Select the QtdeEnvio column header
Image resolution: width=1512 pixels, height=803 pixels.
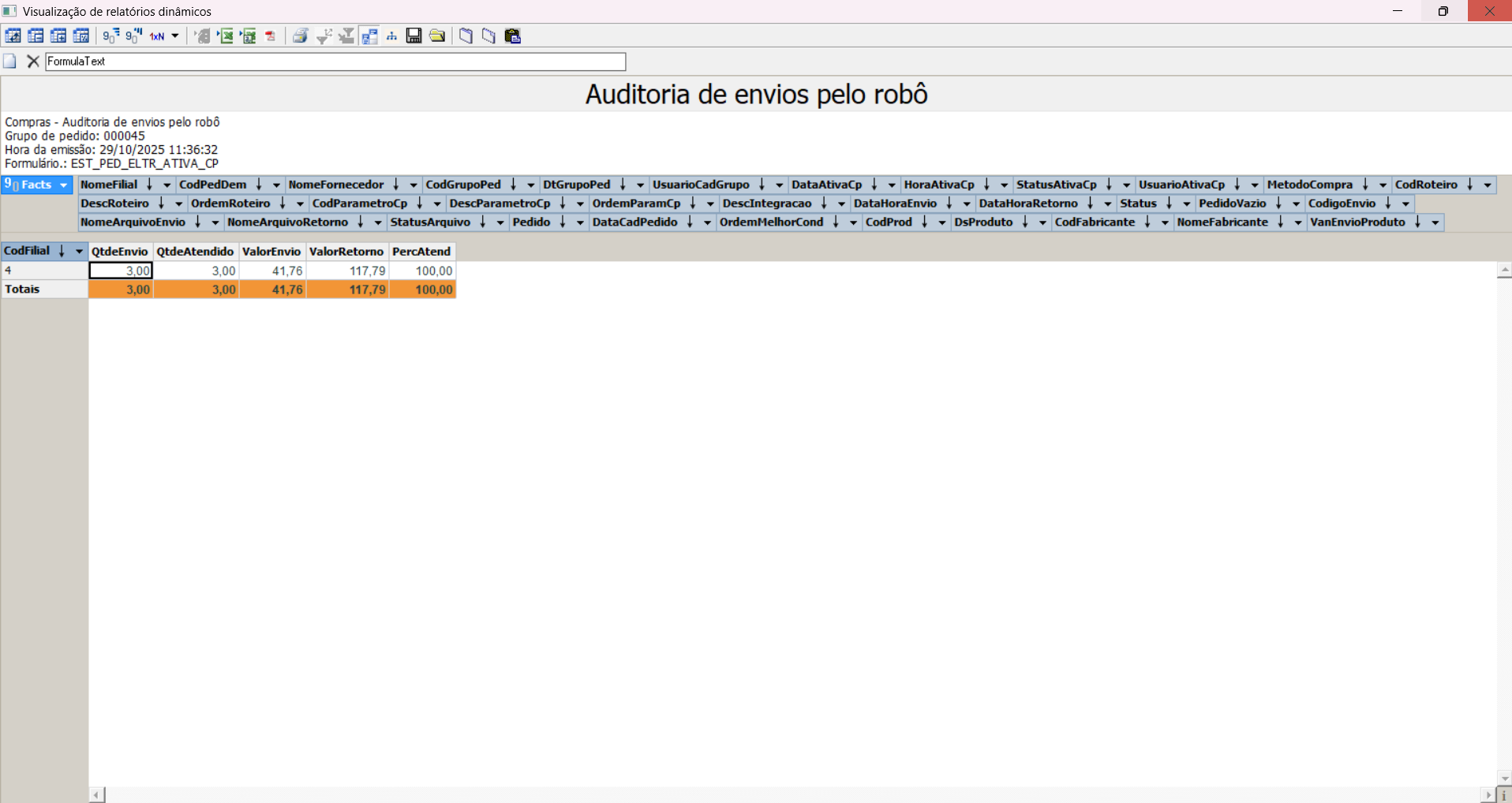tap(120, 252)
